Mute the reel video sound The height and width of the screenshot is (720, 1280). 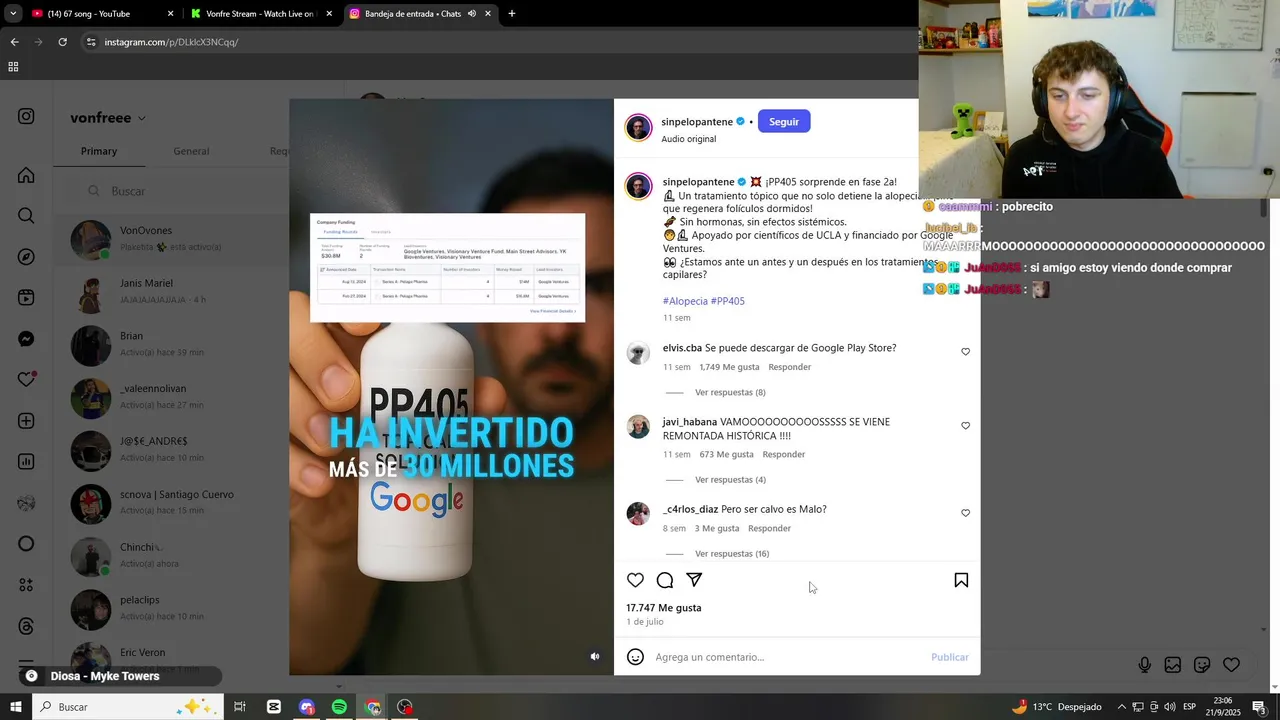click(x=595, y=657)
